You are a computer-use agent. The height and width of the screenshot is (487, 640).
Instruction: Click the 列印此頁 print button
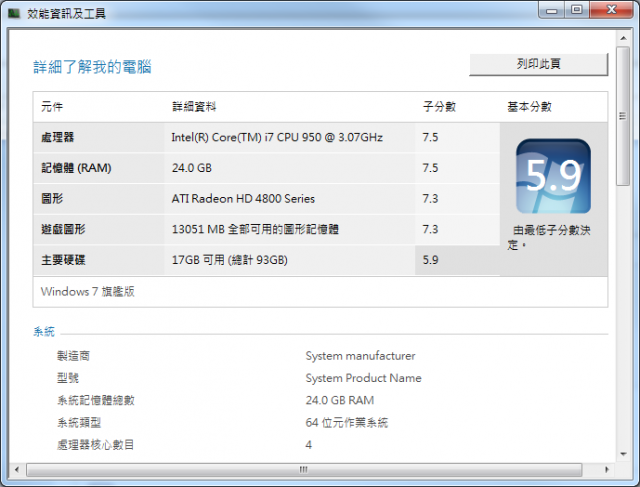538,64
